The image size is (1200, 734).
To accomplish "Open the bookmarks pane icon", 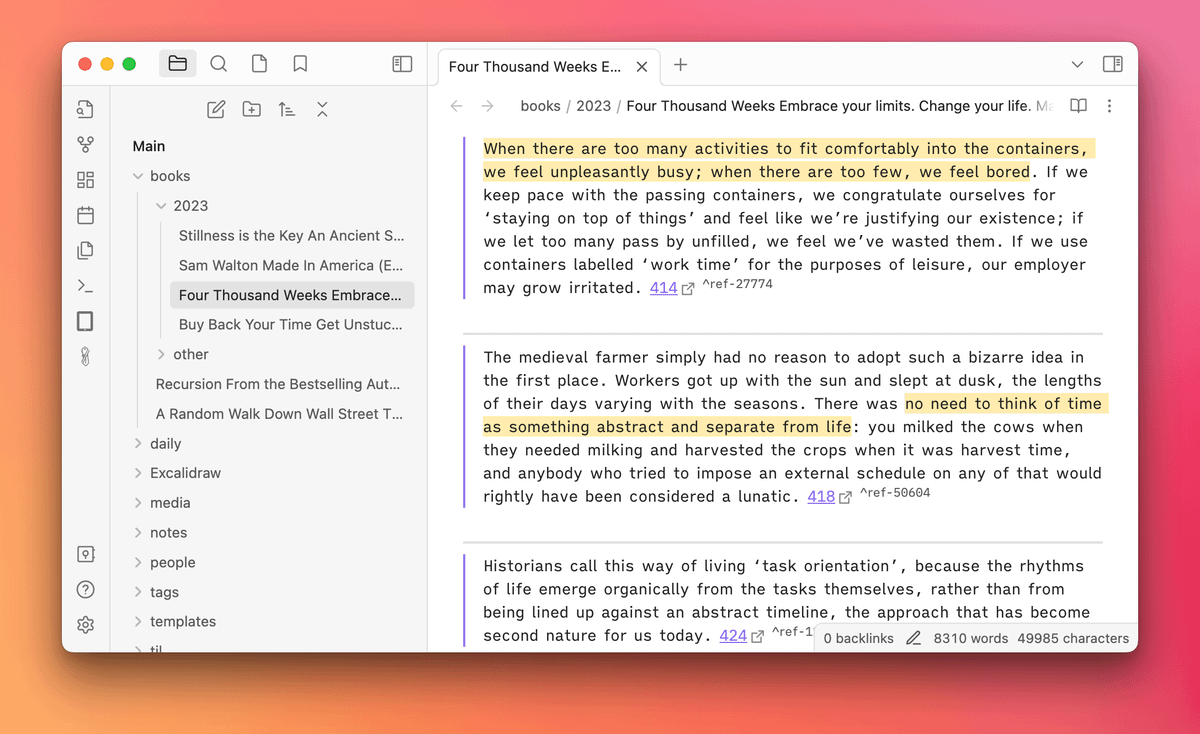I will coord(300,64).
